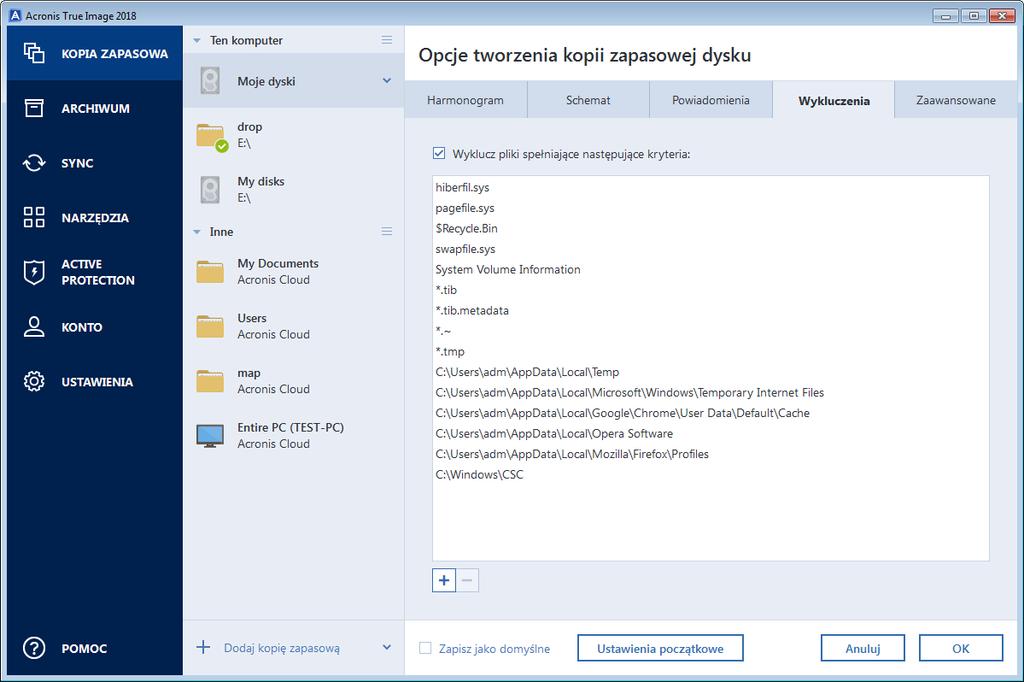Select the Users cloud folder icon
1024x682 pixels.
(x=210, y=326)
